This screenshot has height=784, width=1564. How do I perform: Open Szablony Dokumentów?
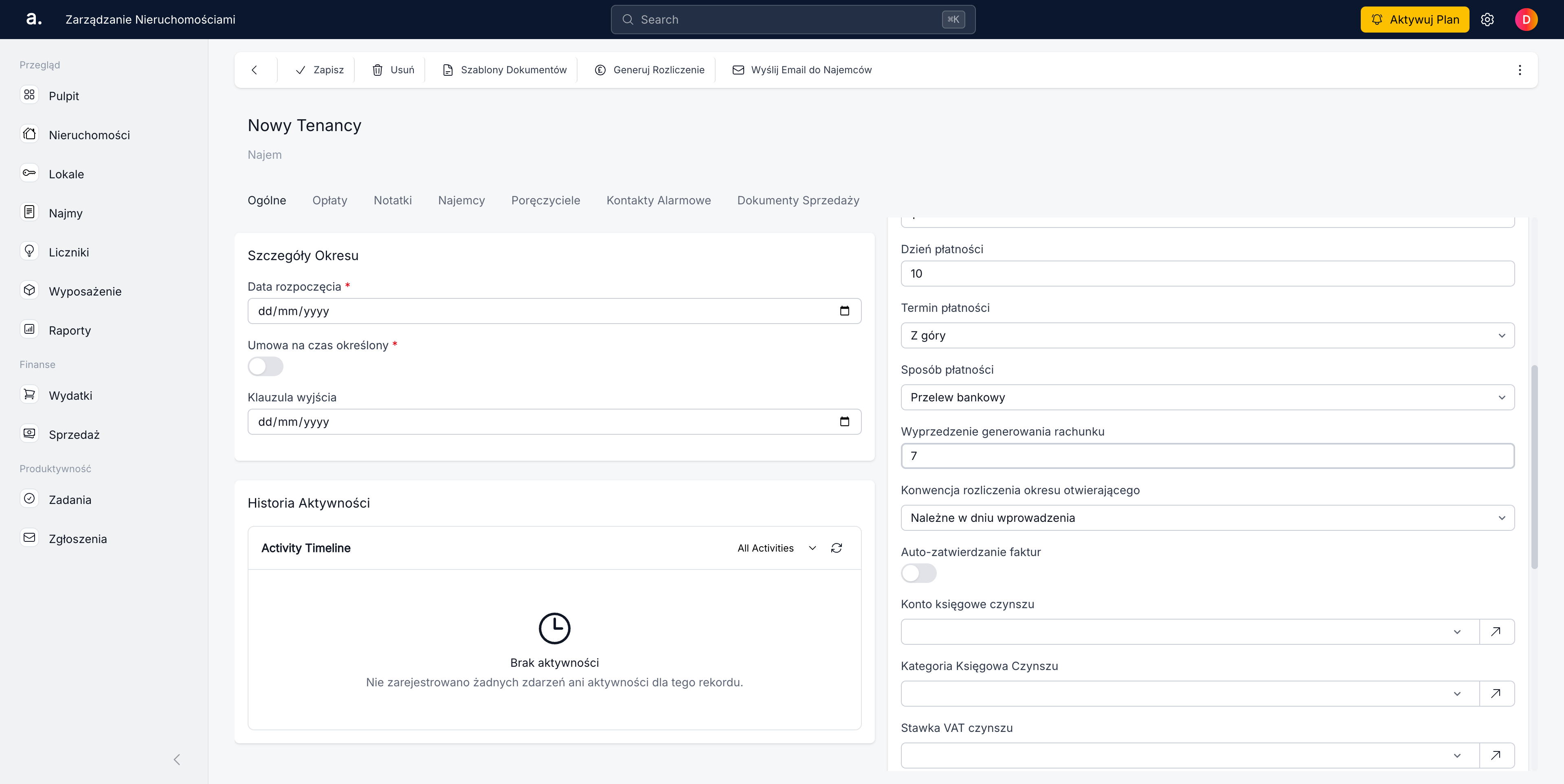click(505, 70)
